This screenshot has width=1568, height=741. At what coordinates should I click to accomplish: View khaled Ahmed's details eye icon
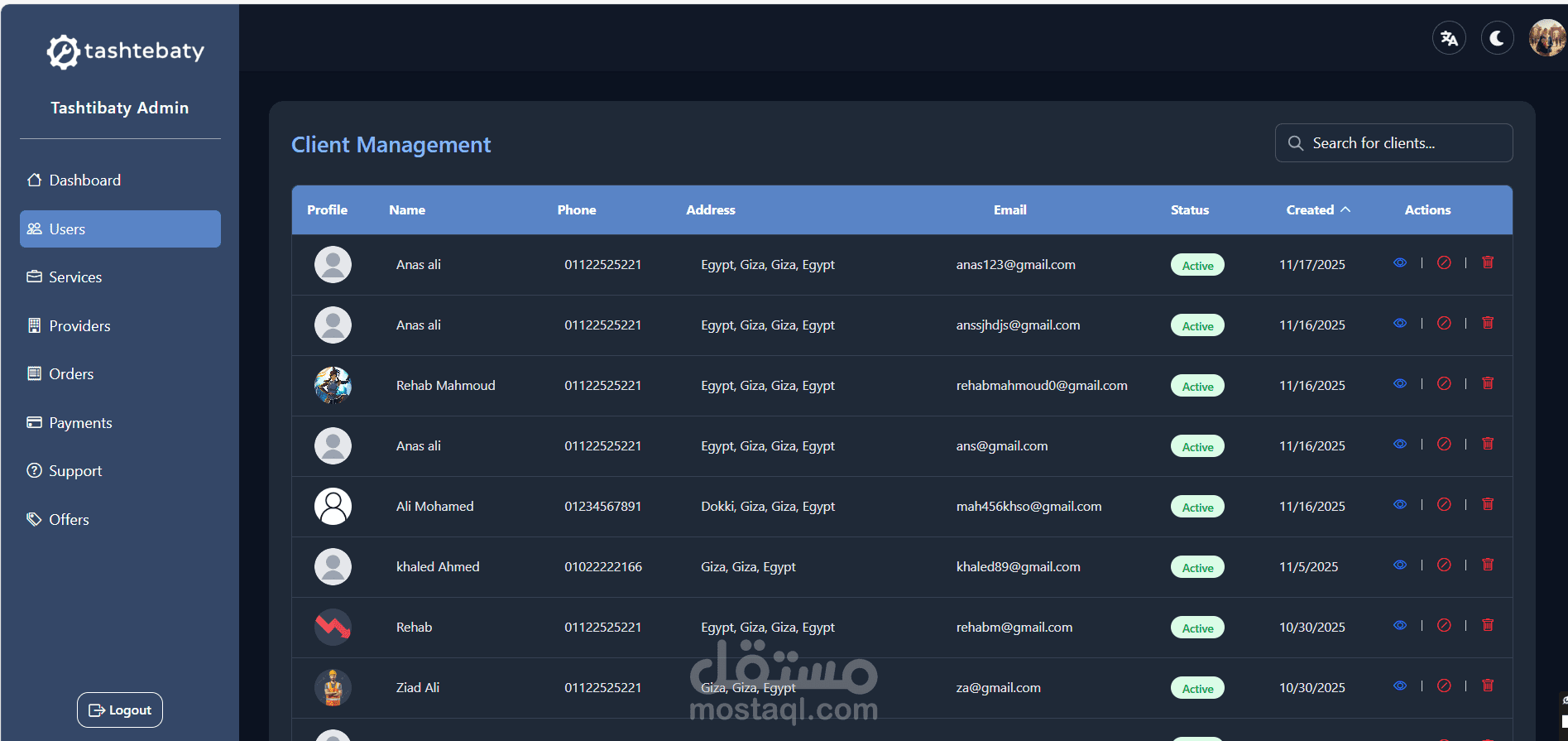[1400, 565]
